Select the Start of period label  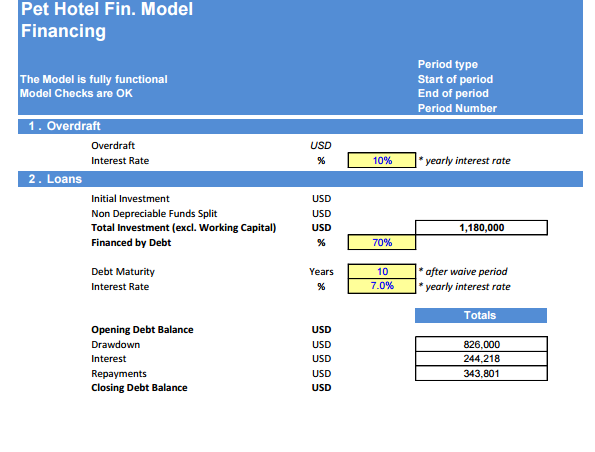[455, 79]
